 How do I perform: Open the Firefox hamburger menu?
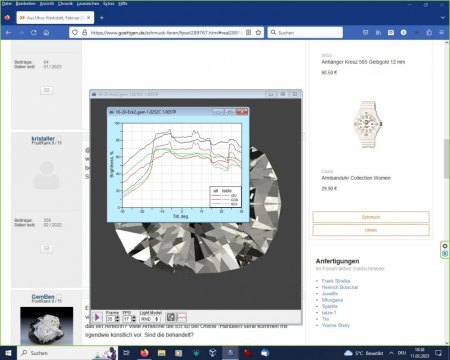click(442, 33)
